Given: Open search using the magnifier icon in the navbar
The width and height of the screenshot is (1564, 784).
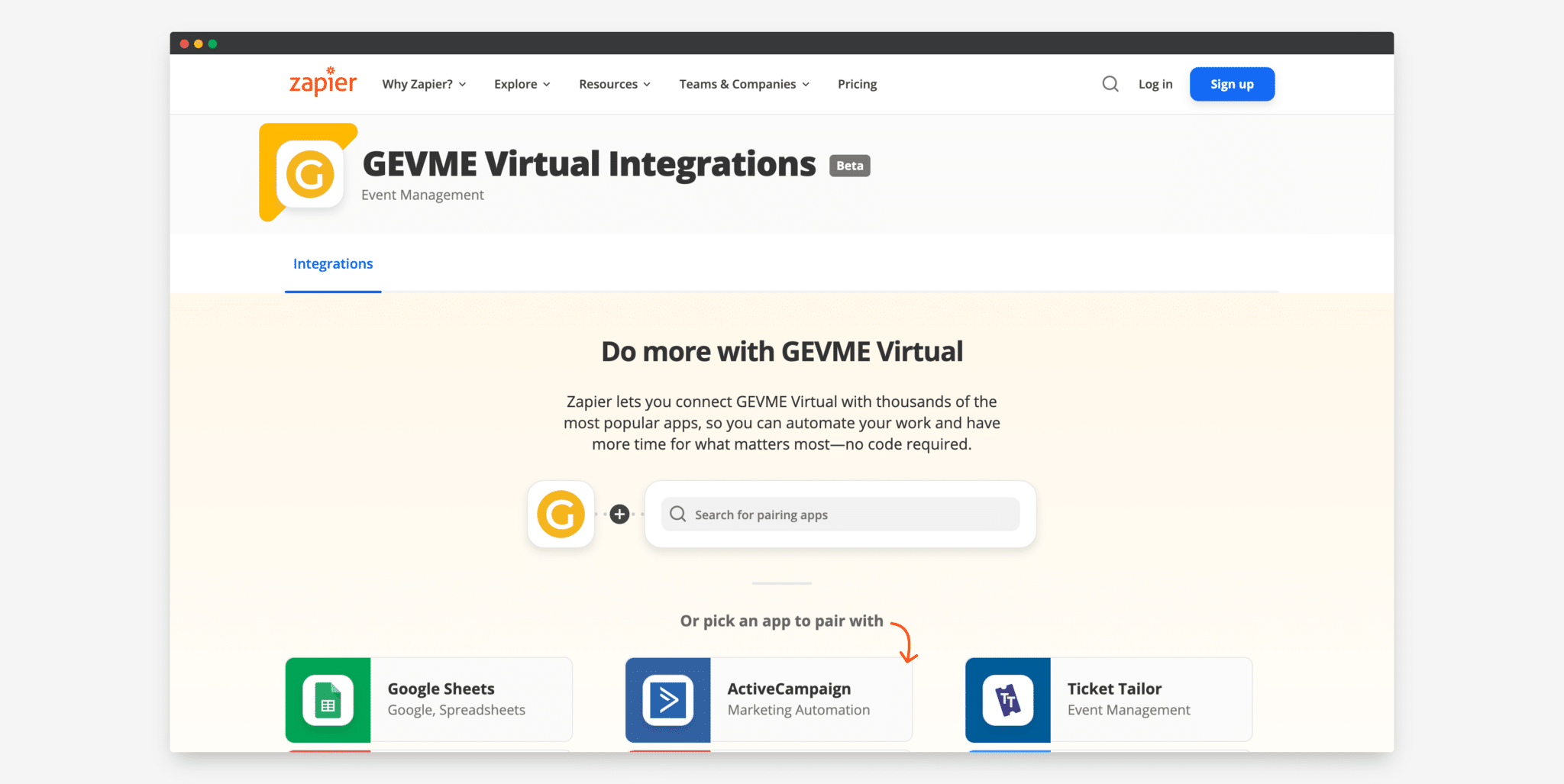Looking at the screenshot, I should coord(1110,84).
